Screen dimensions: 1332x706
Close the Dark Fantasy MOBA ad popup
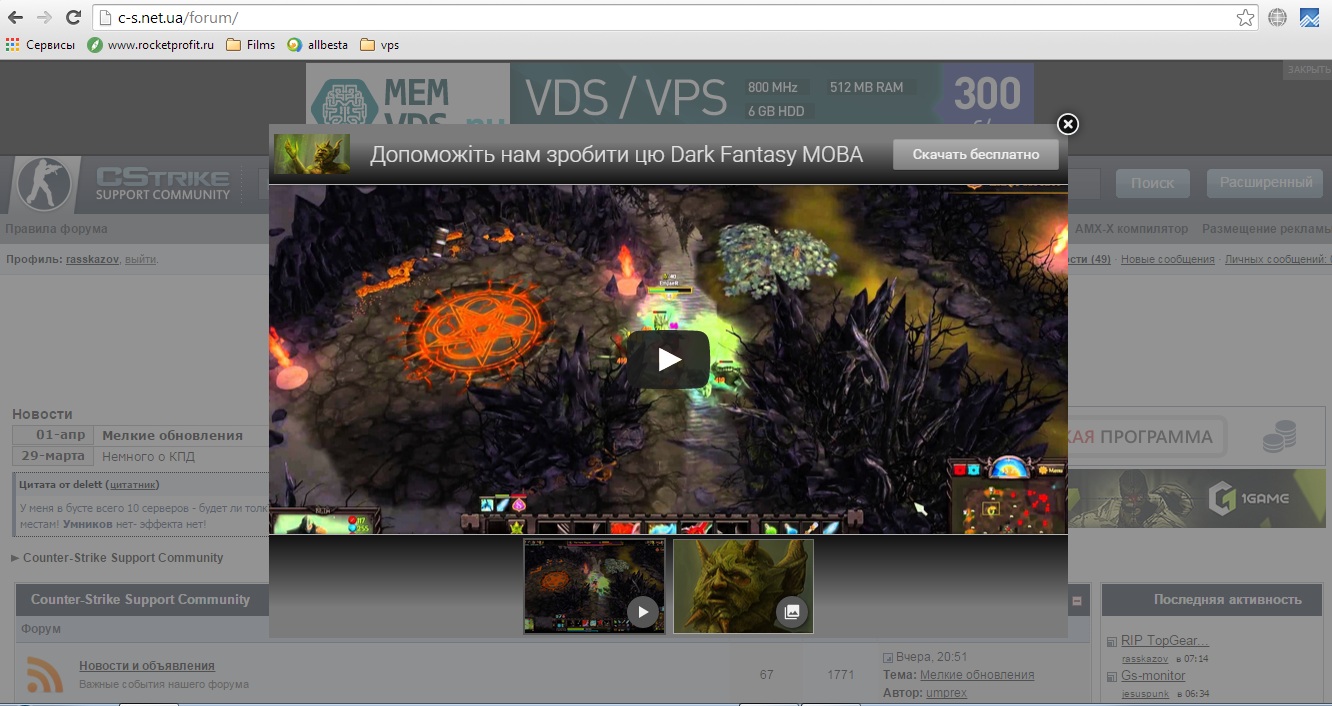(1068, 124)
